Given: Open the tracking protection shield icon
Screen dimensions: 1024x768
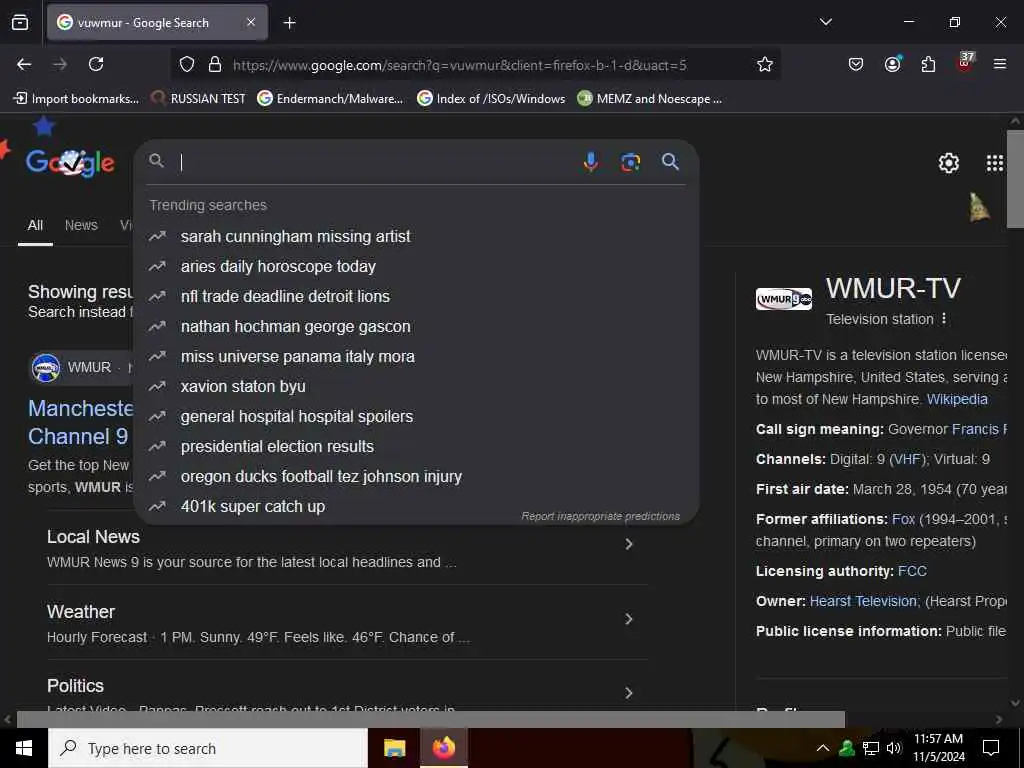Looking at the screenshot, I should [x=187, y=65].
